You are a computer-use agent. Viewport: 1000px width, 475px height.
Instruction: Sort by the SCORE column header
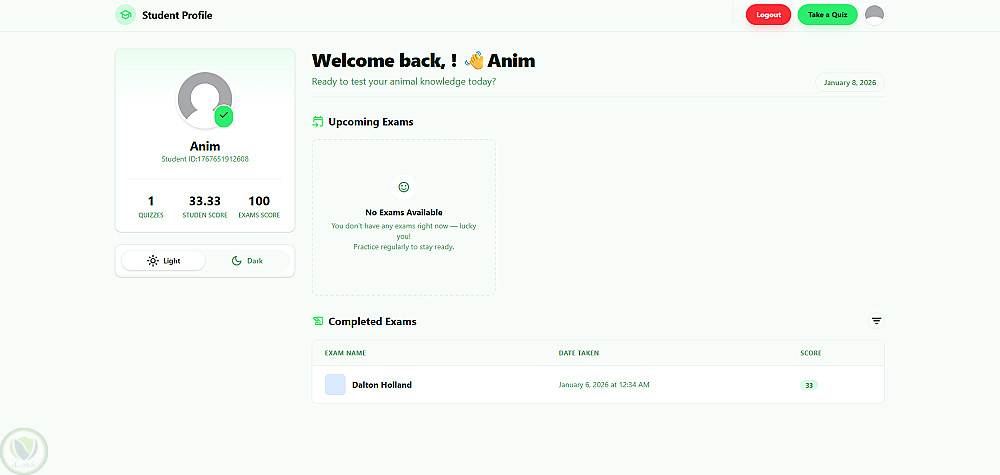[811, 353]
